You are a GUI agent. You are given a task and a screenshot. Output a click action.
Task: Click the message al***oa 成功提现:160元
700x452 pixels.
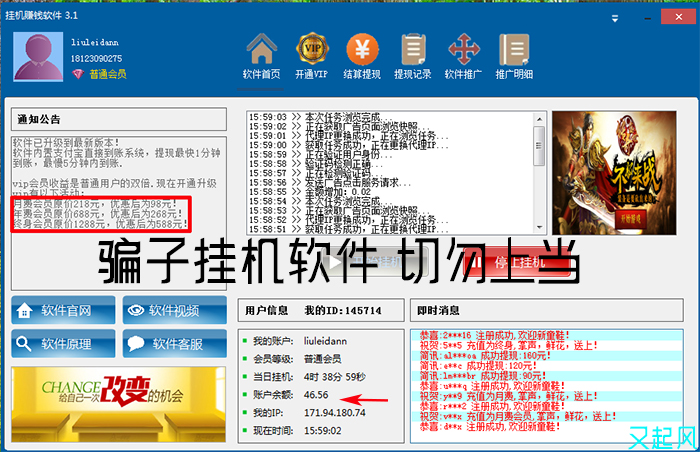point(485,356)
